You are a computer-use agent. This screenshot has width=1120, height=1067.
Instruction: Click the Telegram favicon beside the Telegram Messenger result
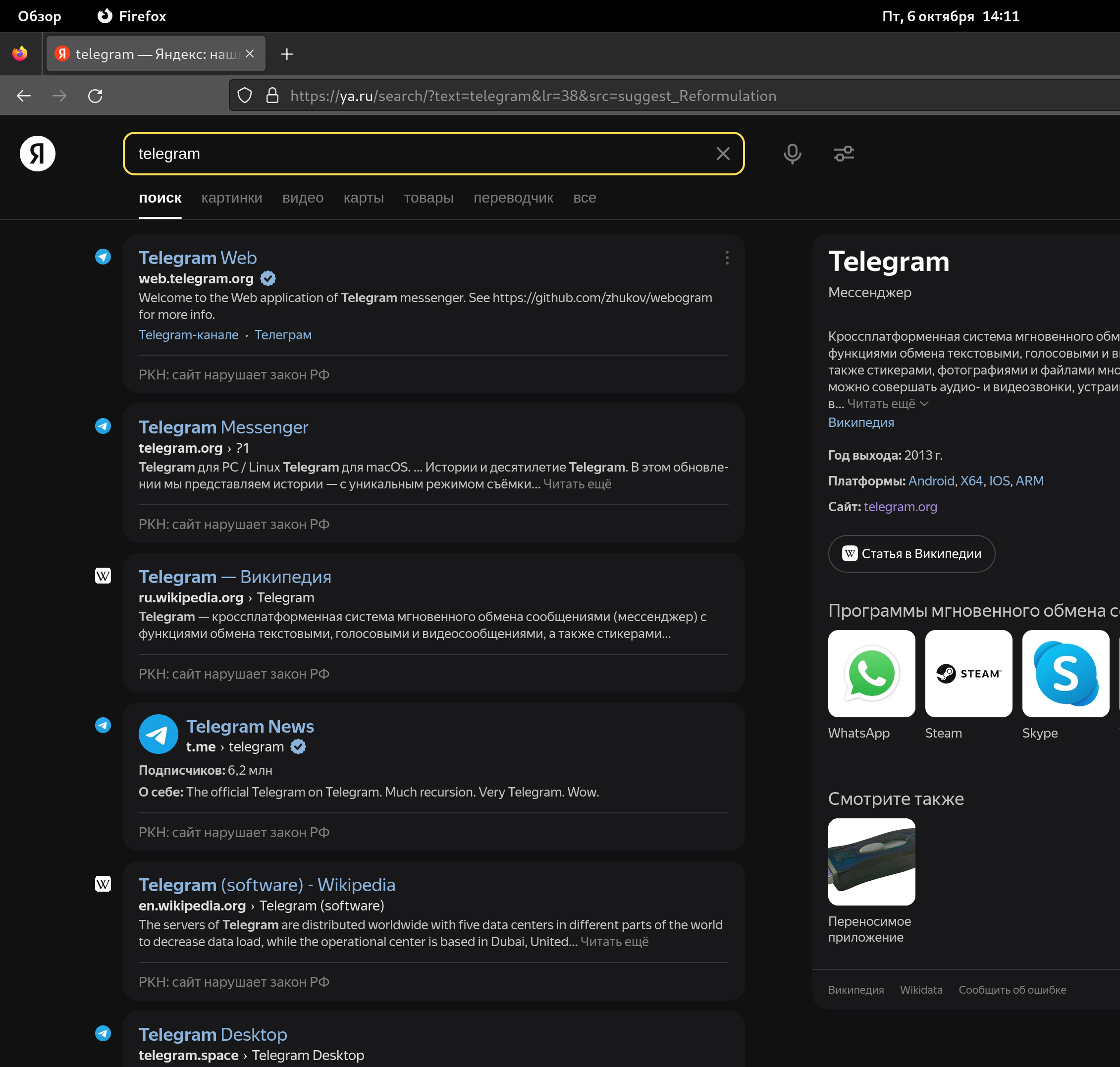pyautogui.click(x=103, y=426)
